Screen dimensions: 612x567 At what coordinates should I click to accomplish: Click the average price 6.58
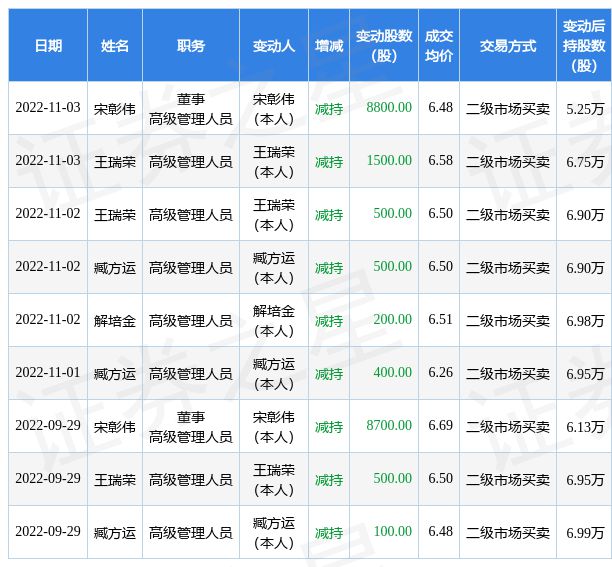click(x=440, y=160)
